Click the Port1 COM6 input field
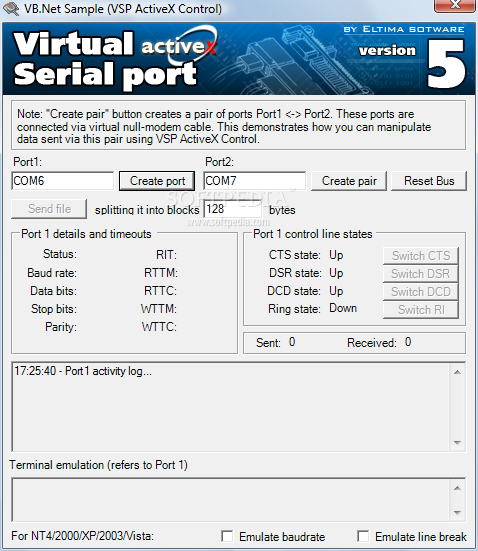This screenshot has height=551, width=478. click(x=63, y=181)
